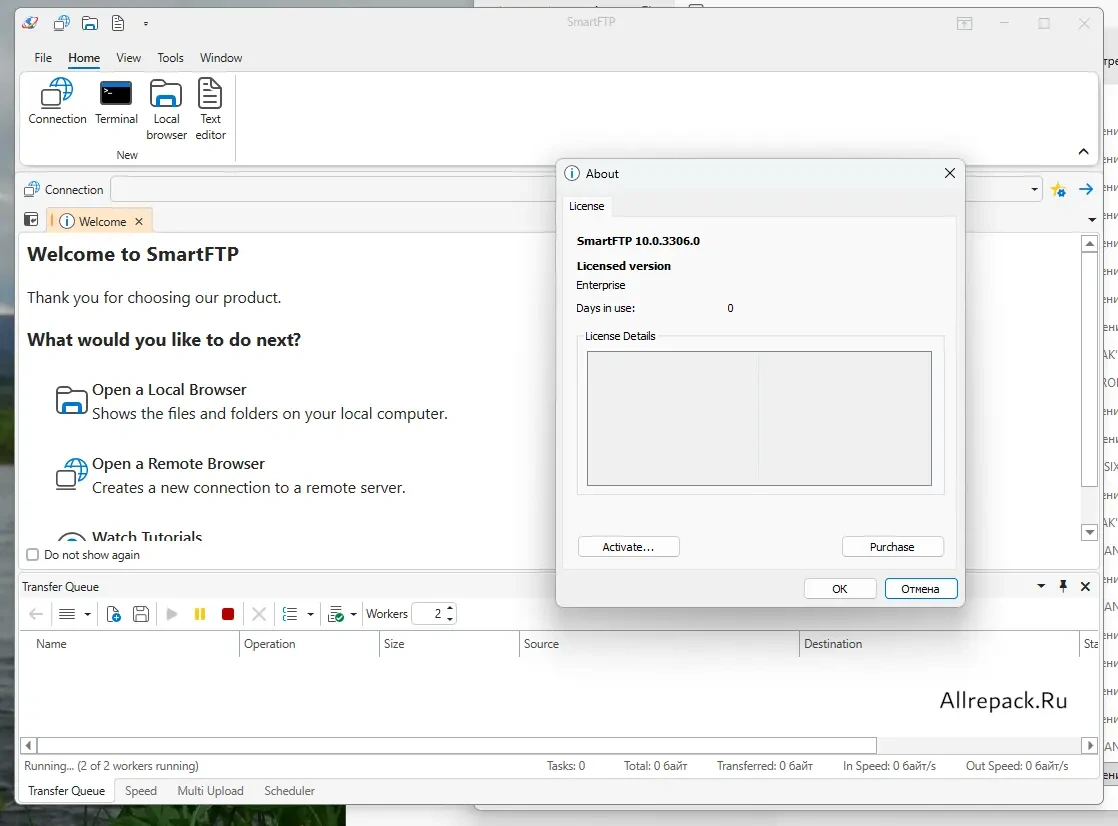Open the File menu

(43, 58)
